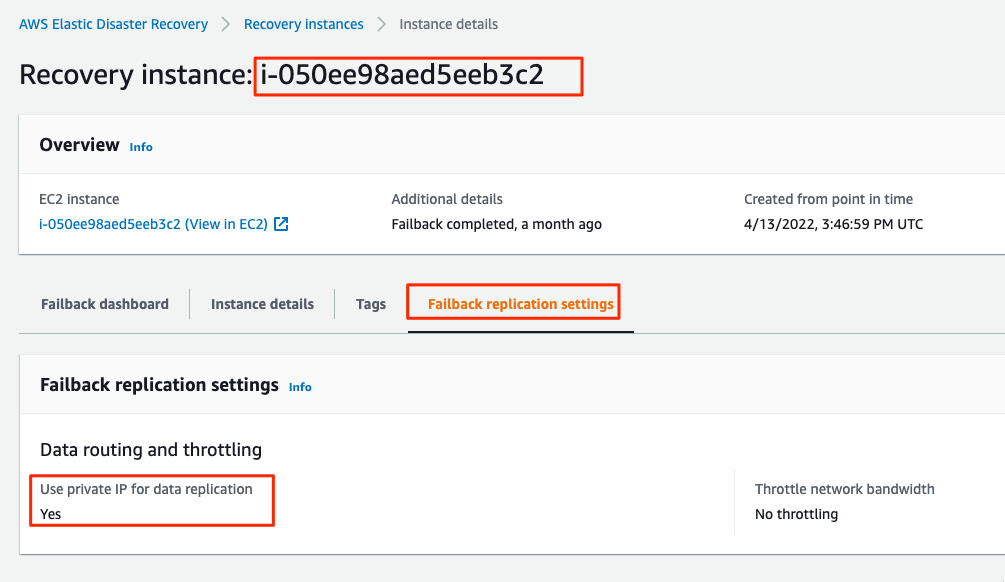
Task: Open the EC2 instance in a new tab via external-link icon
Action: coord(280,224)
